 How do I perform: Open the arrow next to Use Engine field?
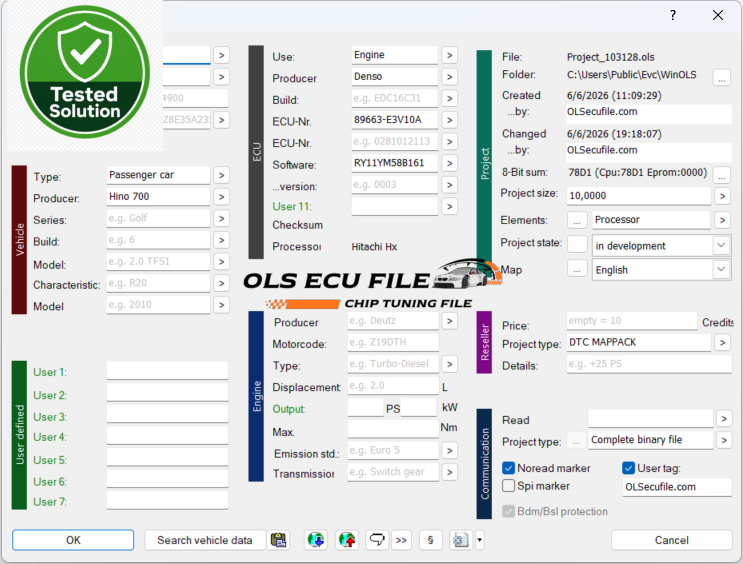[450, 55]
